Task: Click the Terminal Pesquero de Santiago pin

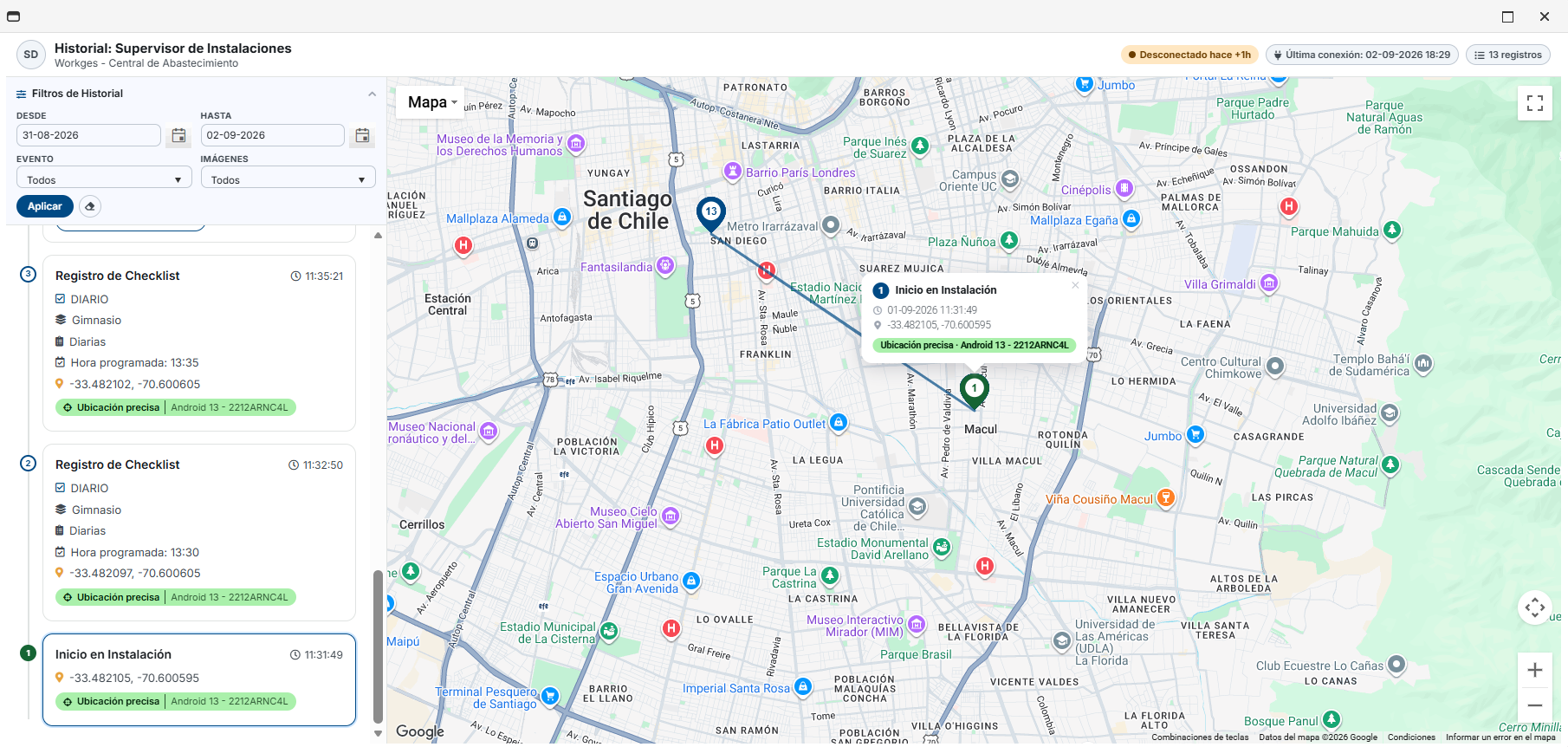Action: pyautogui.click(x=549, y=696)
